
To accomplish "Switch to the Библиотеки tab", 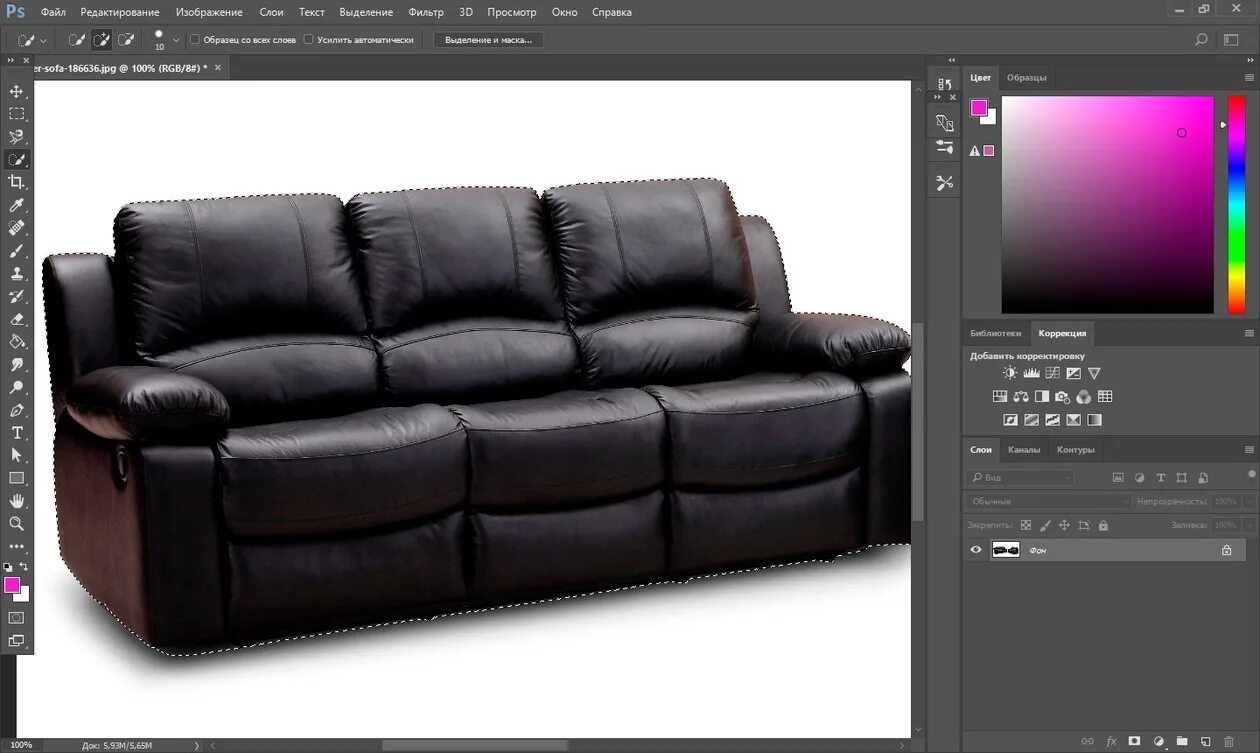I will tap(996, 333).
